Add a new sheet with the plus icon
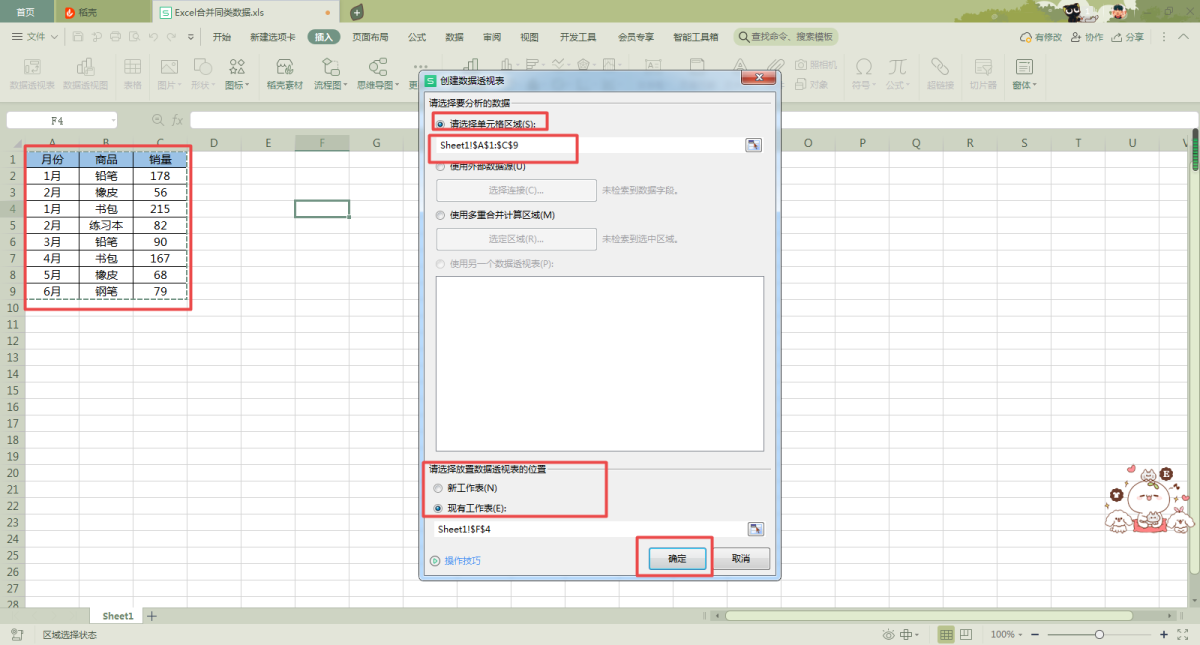 (x=152, y=616)
